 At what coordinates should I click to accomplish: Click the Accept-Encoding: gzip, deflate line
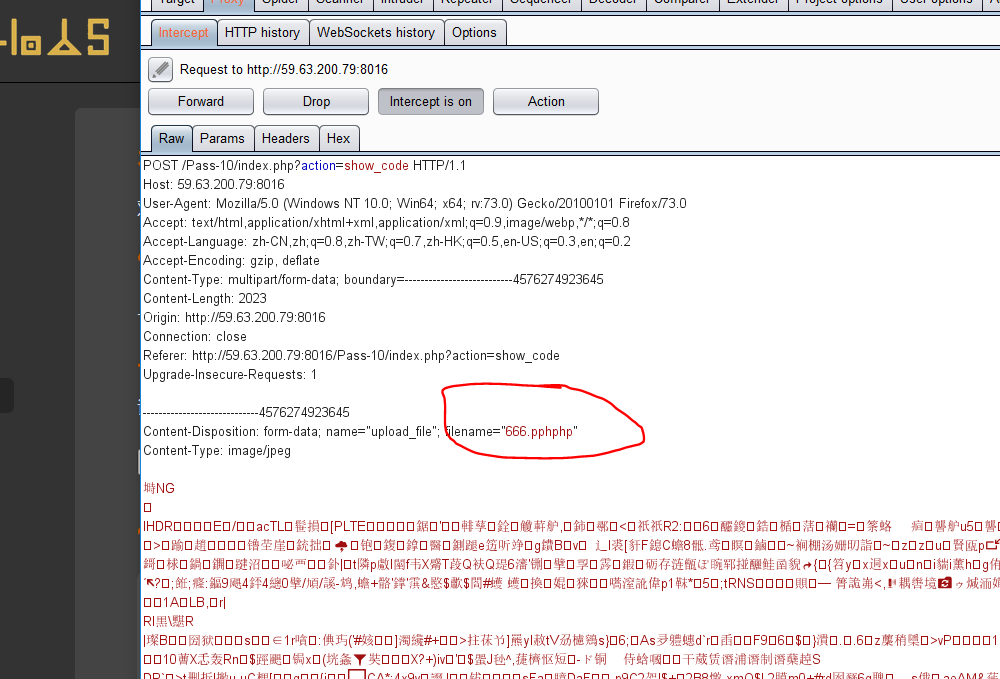pos(231,261)
